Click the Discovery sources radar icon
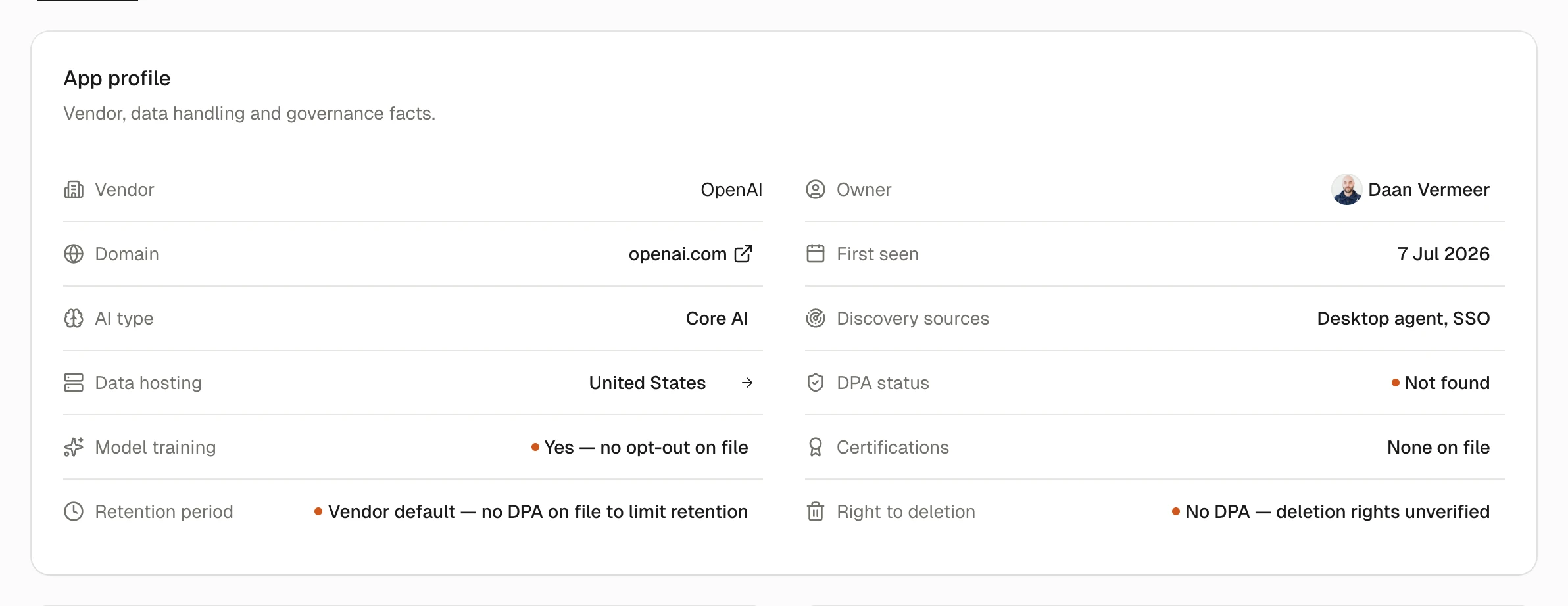 coord(816,318)
